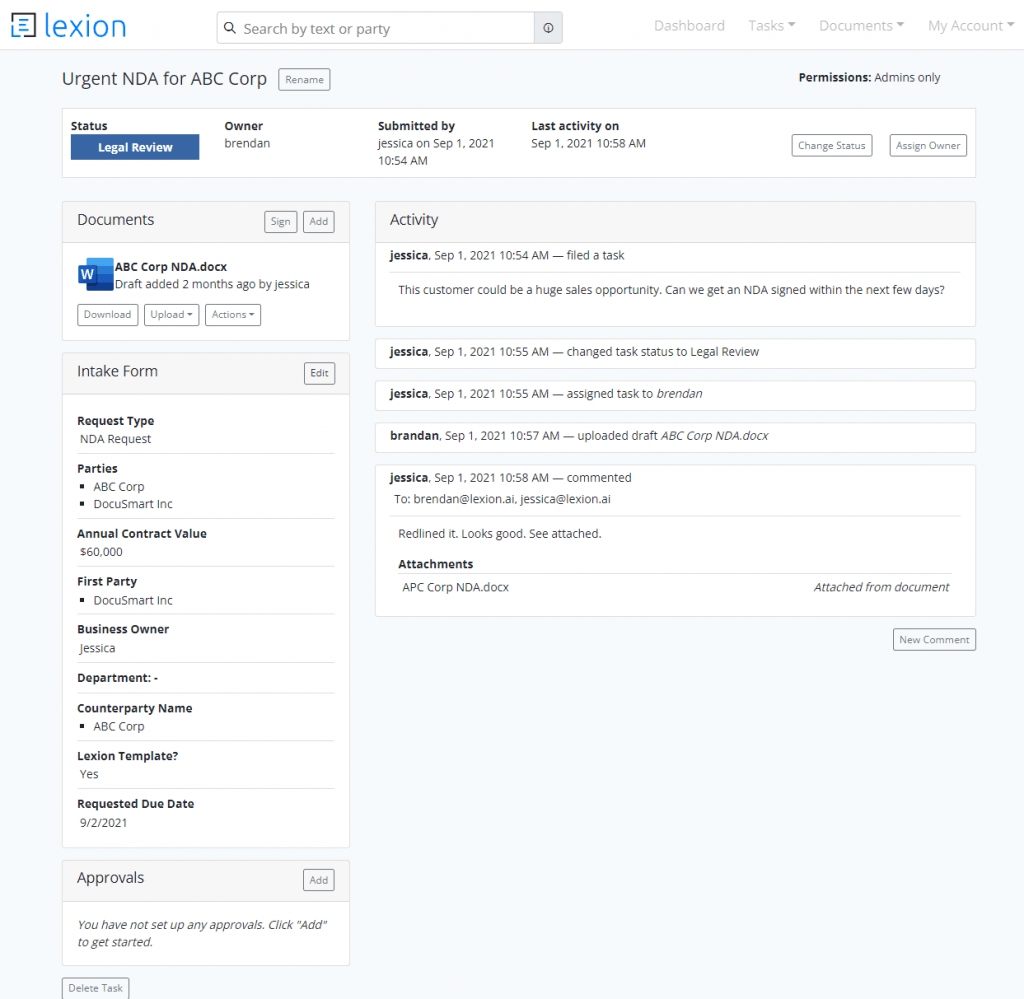Open the Actions dropdown for document
Screen dimensions: 1024x999
(233, 315)
